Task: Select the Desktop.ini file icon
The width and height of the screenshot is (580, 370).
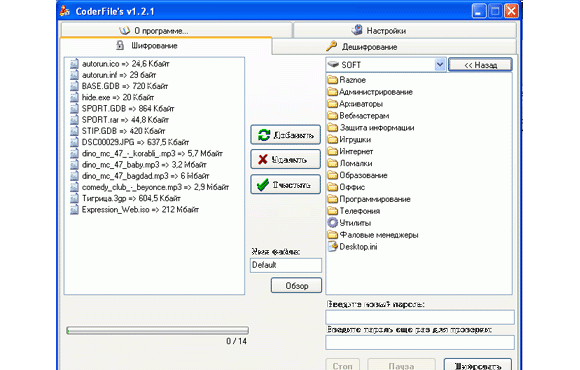Action: click(x=333, y=246)
